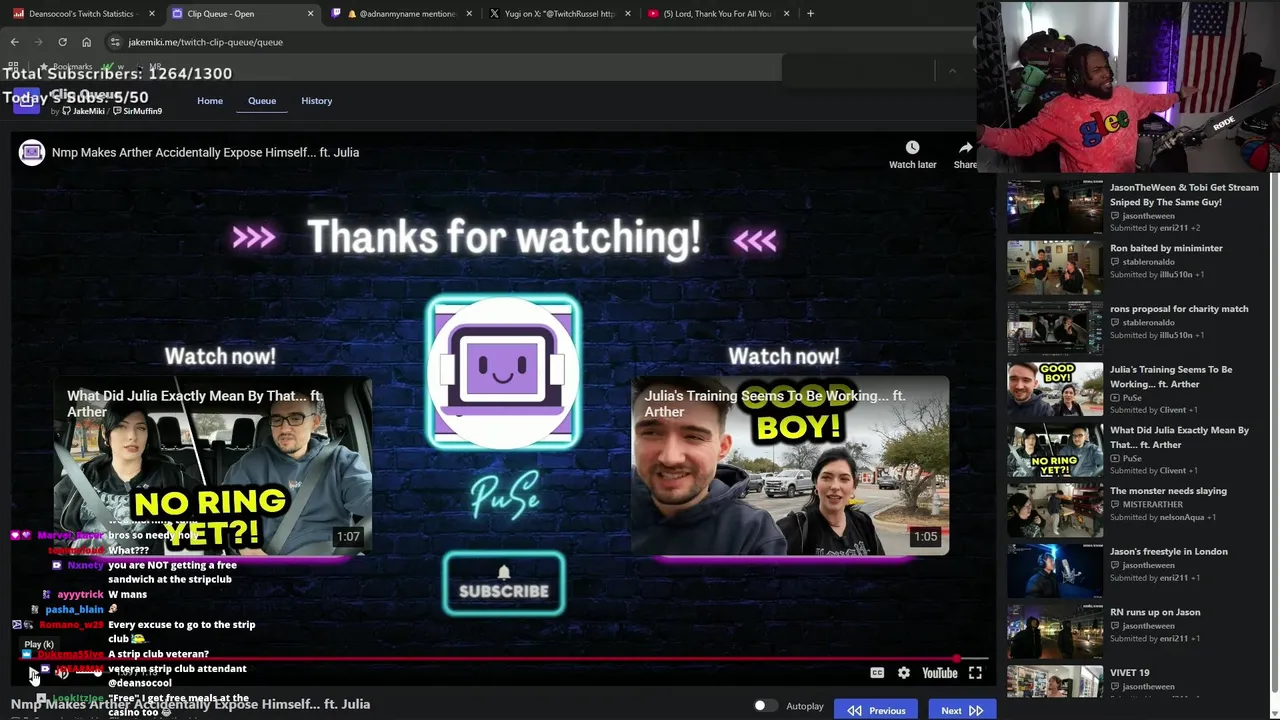Open the site information icon in address bar
This screenshot has width=1280, height=720.
click(x=115, y=42)
